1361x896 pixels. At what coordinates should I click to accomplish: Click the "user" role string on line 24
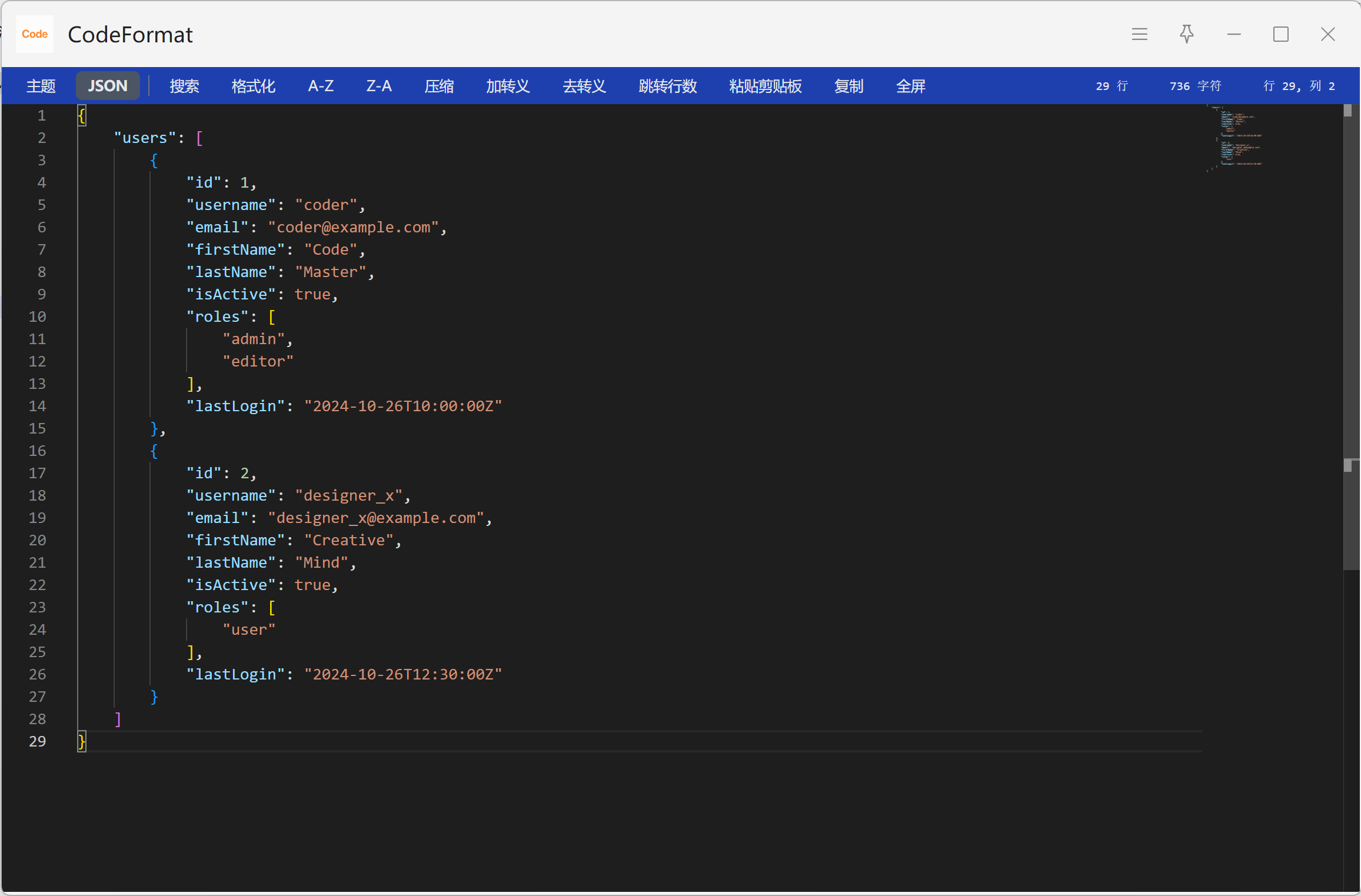249,629
